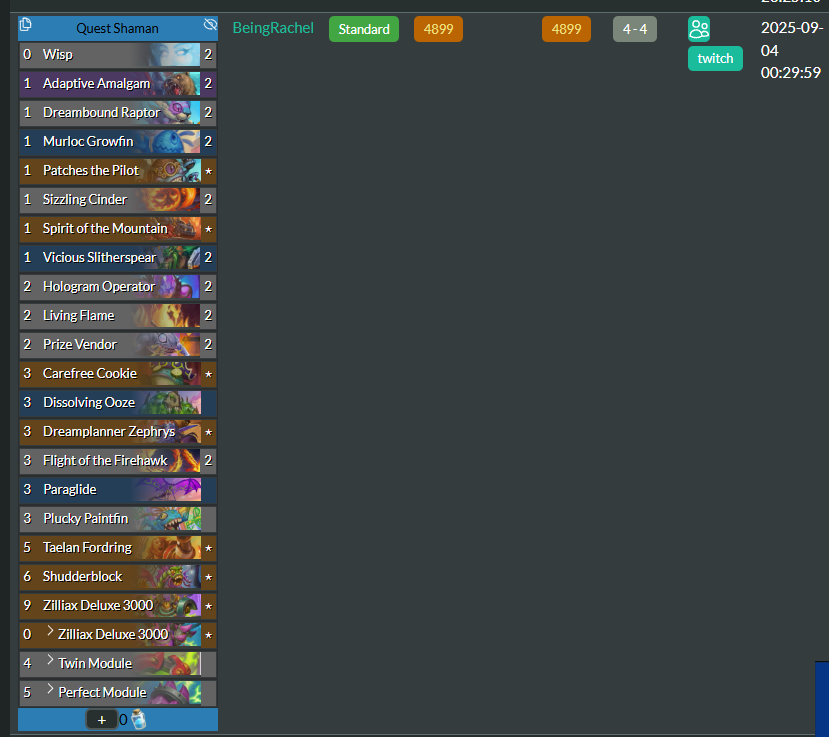Viewport: 829px width, 737px height.
Task: Click the dust jar icon at deck bottom
Action: 139,720
